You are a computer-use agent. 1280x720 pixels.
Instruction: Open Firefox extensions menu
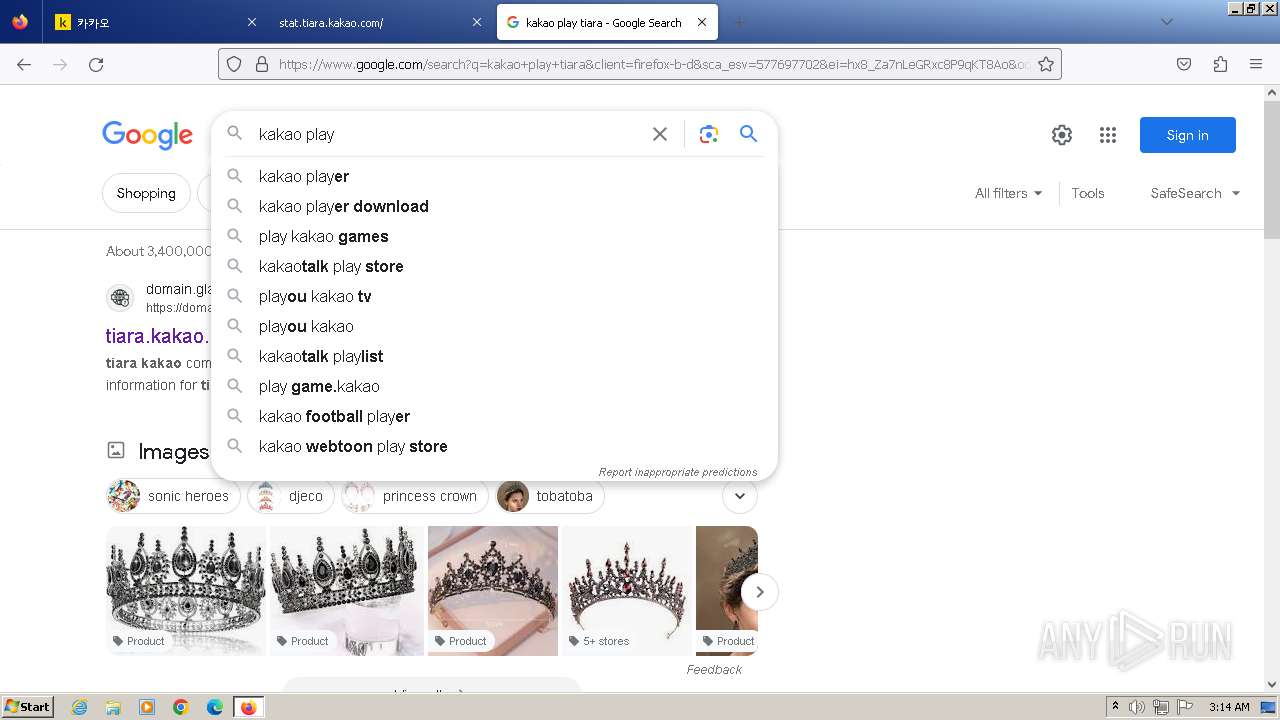(x=1220, y=64)
